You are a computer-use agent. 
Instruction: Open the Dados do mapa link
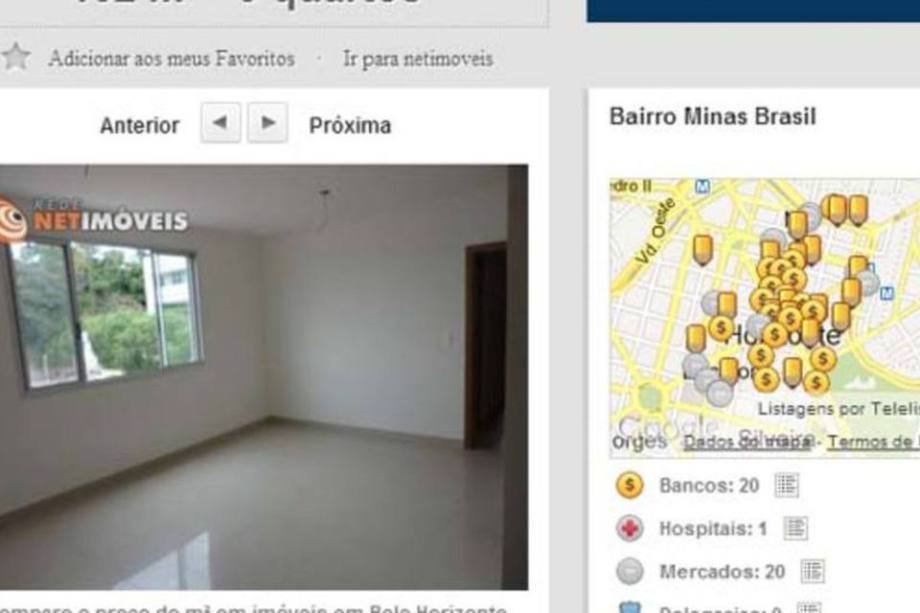click(748, 442)
